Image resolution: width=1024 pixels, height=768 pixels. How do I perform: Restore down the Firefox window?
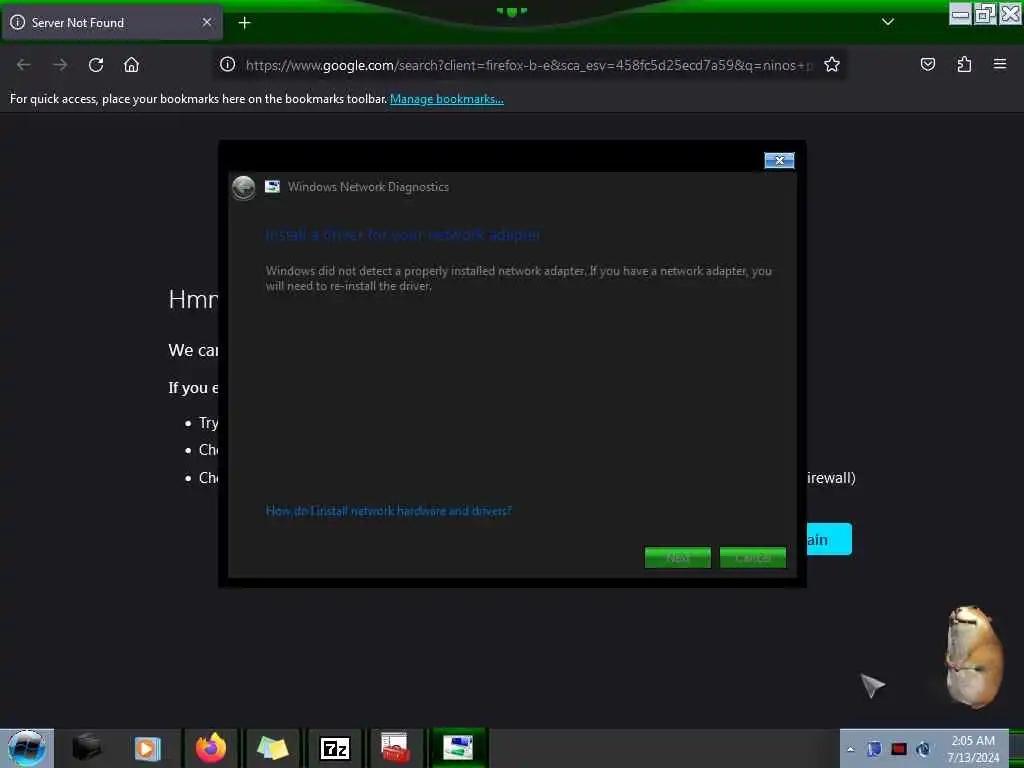click(985, 14)
